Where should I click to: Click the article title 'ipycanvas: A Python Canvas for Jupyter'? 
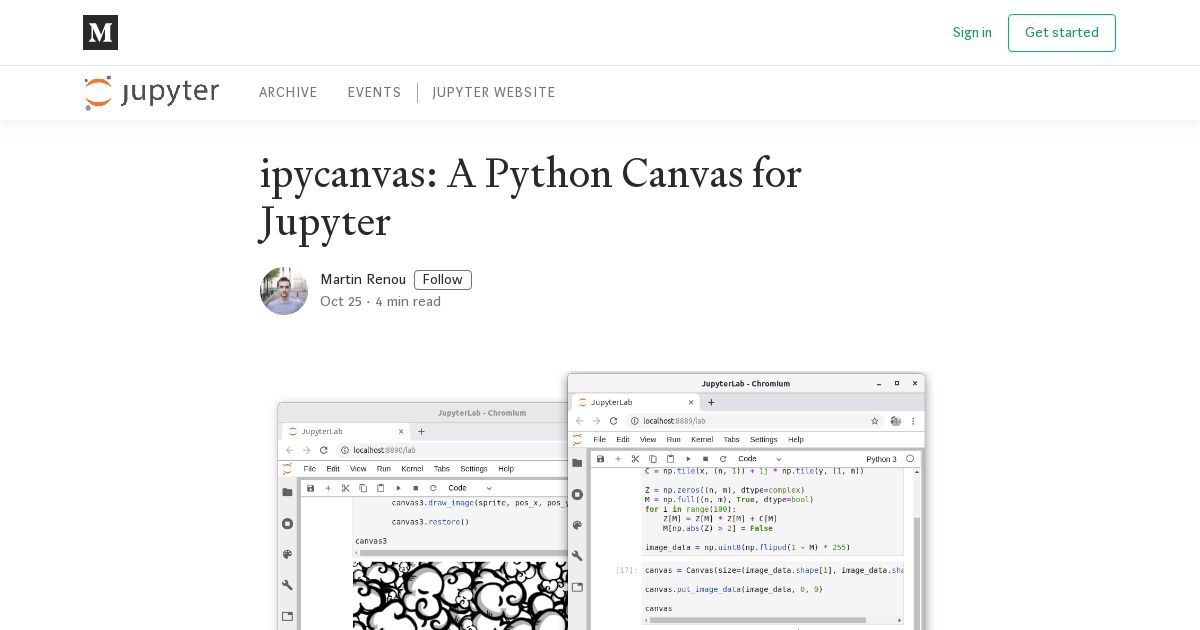[x=531, y=197]
